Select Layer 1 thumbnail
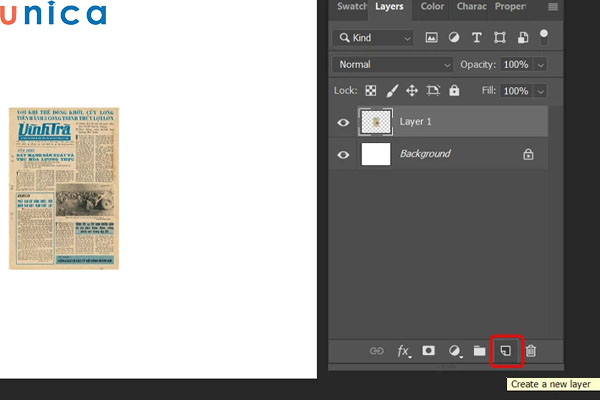The height and width of the screenshot is (400, 600). coord(376,122)
